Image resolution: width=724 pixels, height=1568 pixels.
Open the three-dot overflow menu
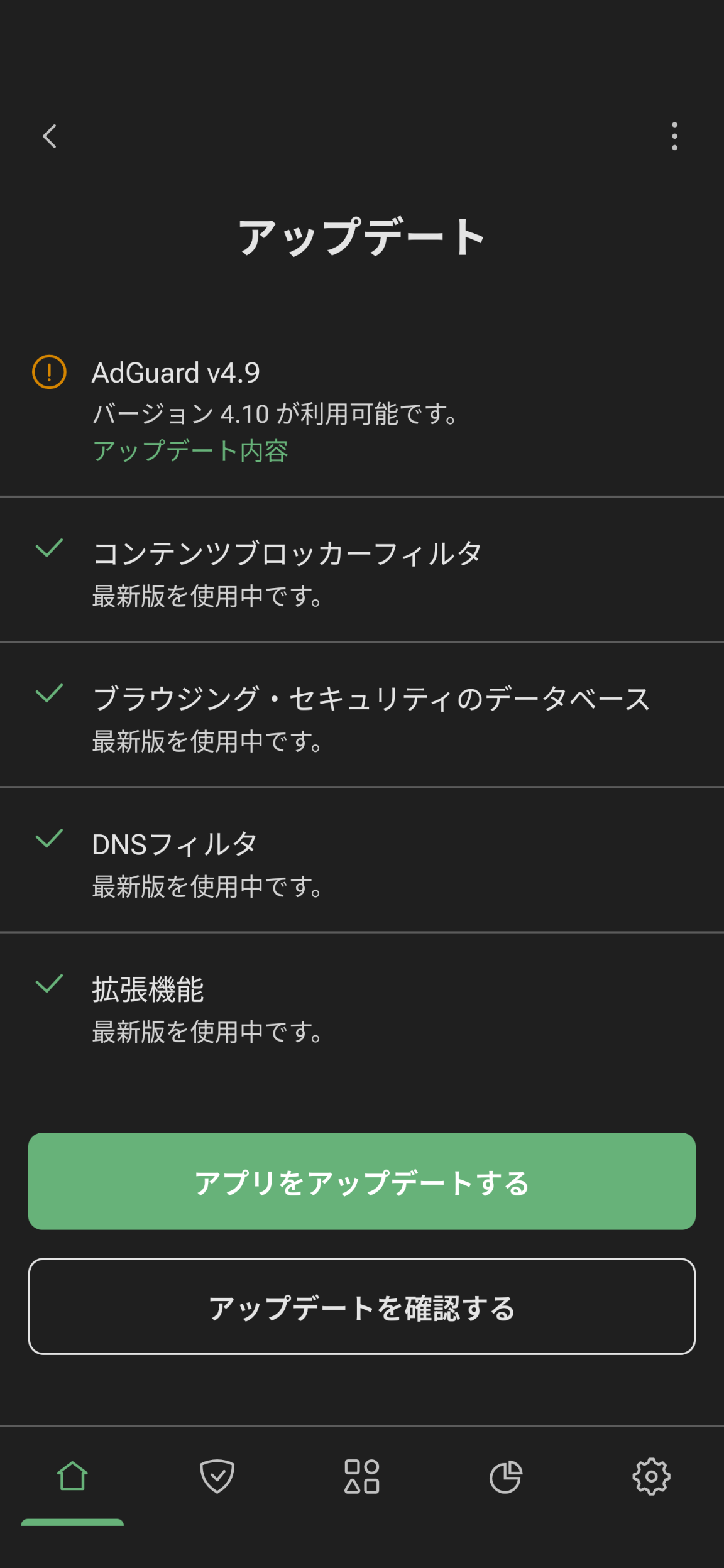point(674,136)
